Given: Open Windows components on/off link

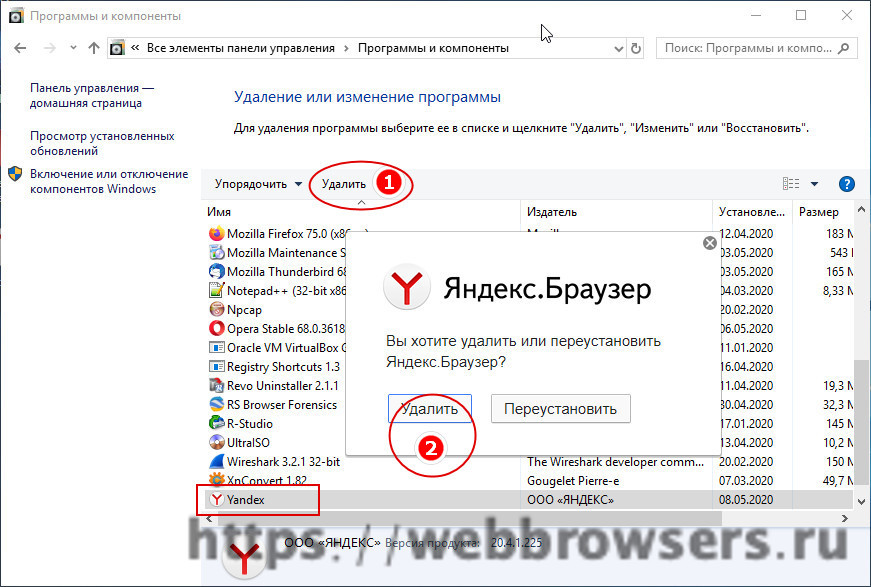Looking at the screenshot, I should (109, 182).
